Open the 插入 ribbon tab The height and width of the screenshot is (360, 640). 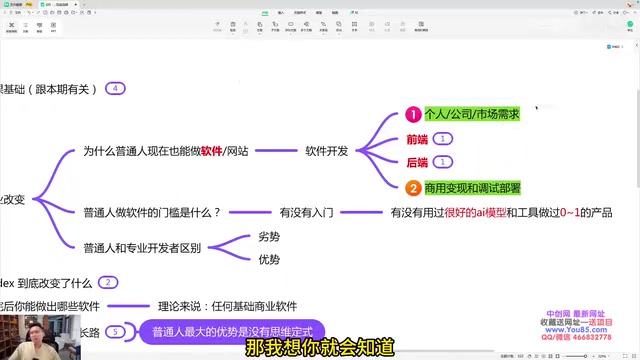click(281, 13)
